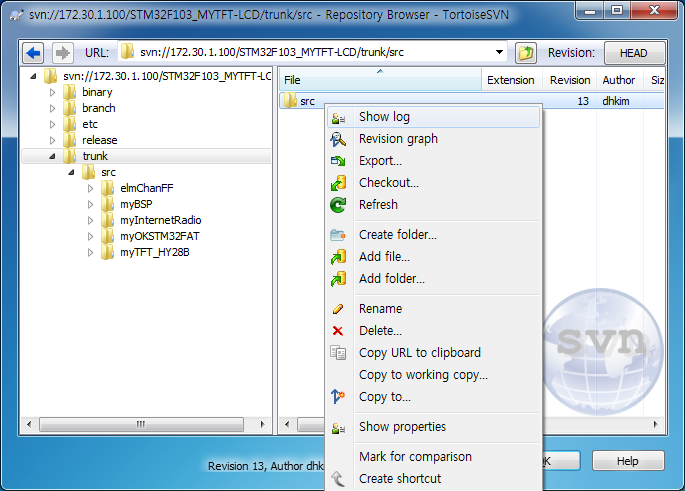Collapse the src folder node in tree

pyautogui.click(x=72, y=173)
